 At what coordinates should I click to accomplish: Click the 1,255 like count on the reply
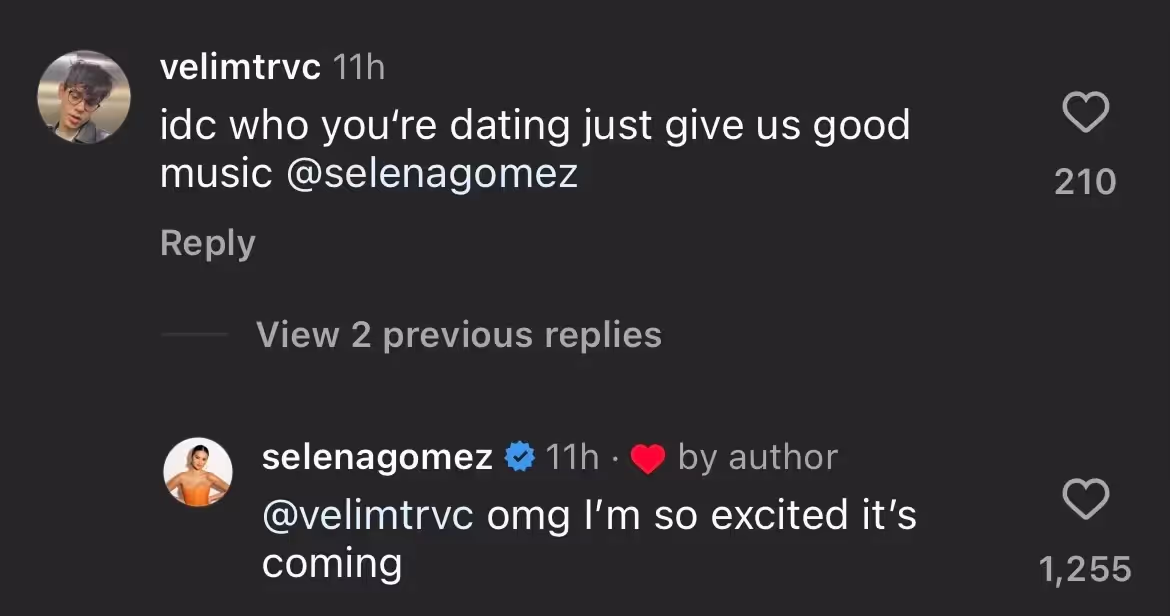coord(1086,568)
